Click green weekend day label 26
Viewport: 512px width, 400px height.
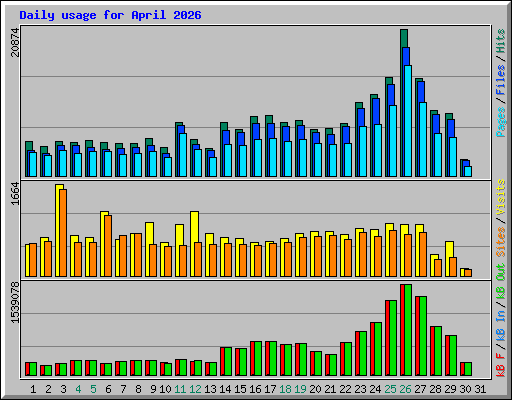pyautogui.click(x=405, y=389)
